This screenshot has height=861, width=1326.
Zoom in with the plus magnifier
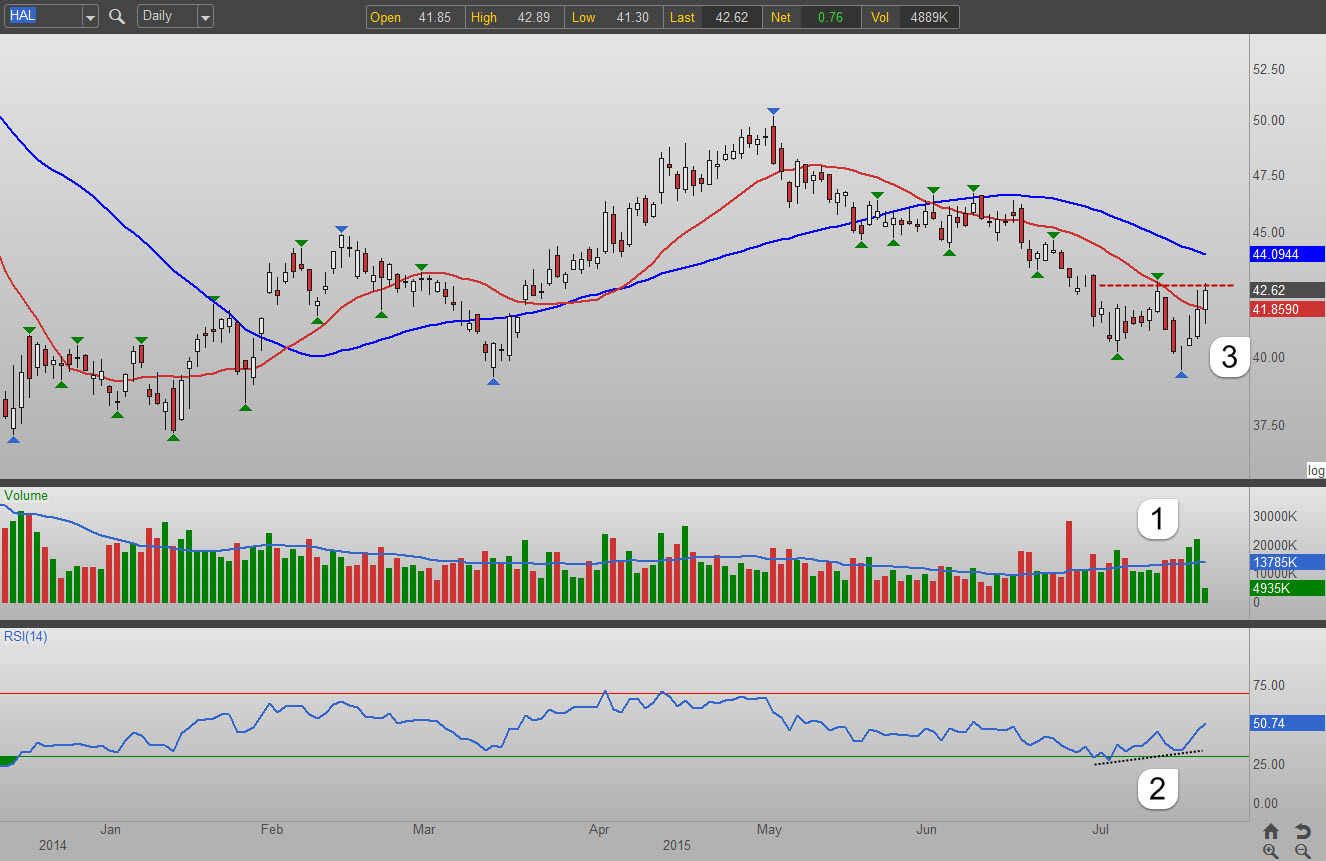point(1270,851)
